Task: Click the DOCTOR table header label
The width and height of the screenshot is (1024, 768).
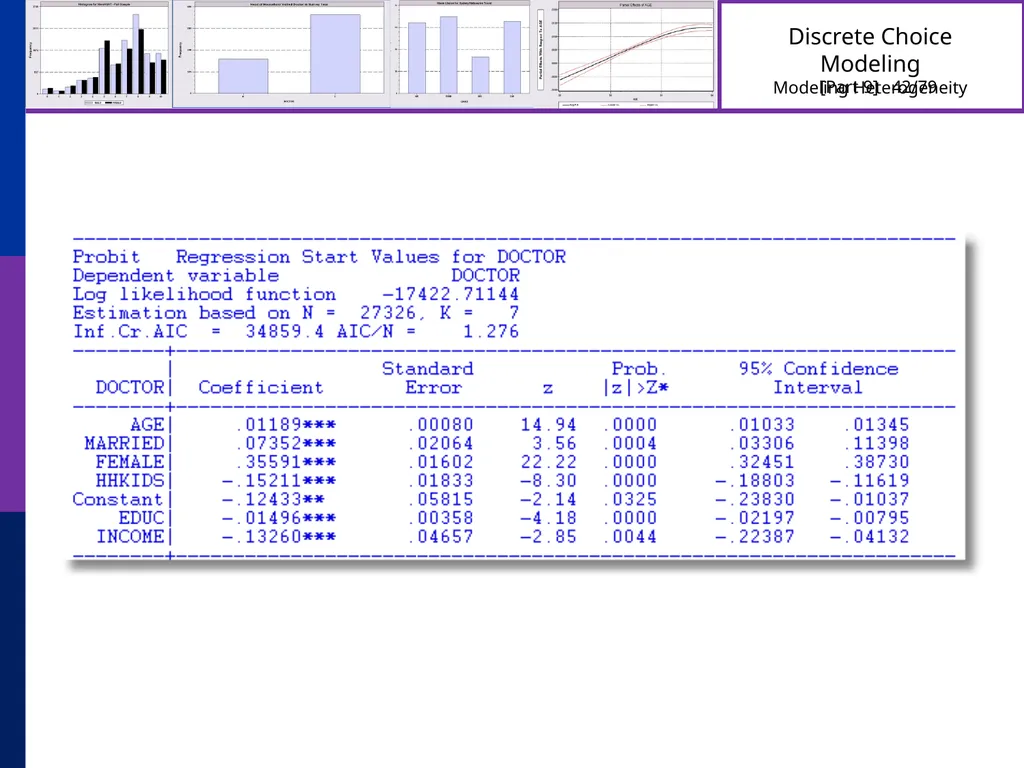Action: [x=130, y=387]
